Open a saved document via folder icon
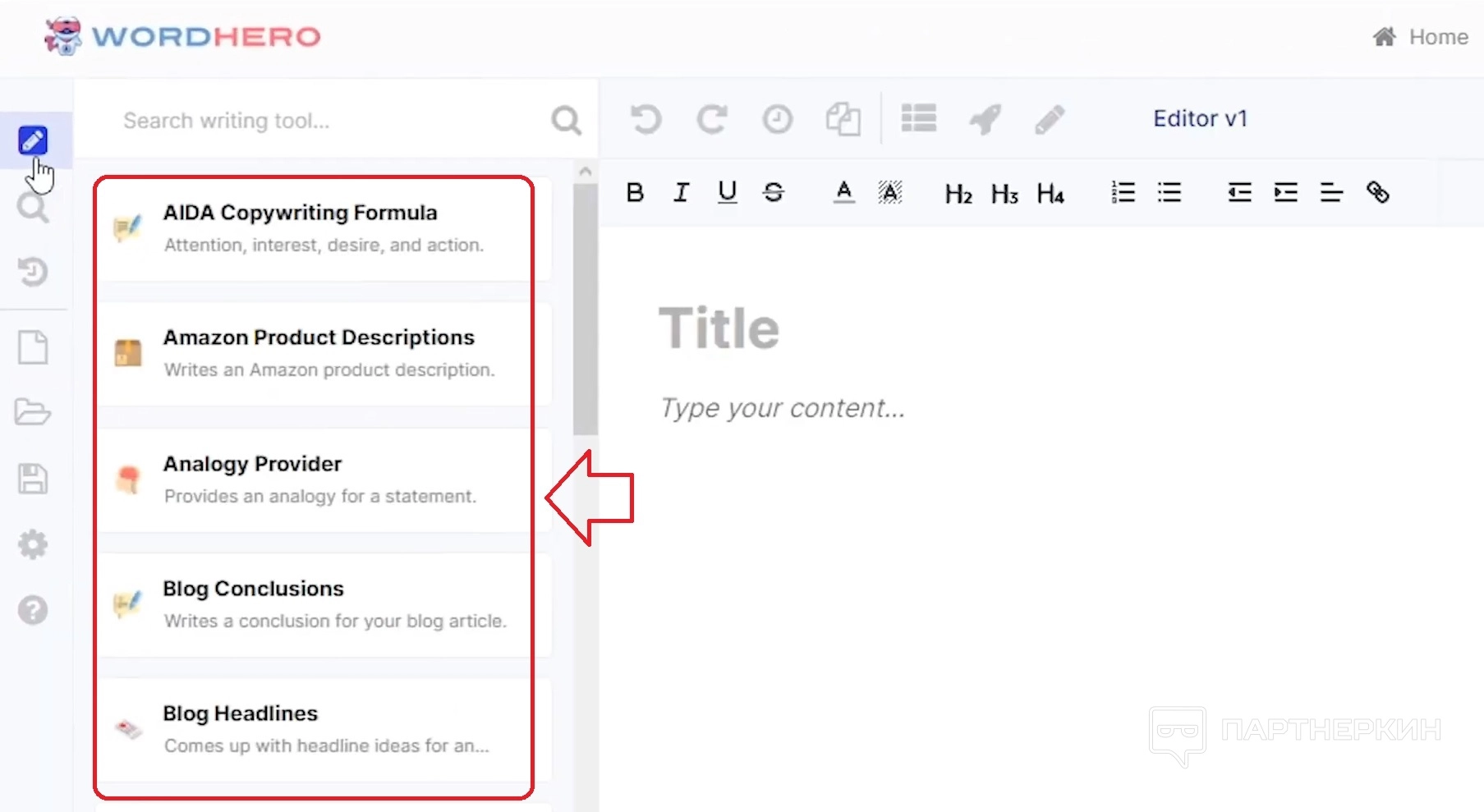Screen dimensions: 1484x812 tap(33, 412)
